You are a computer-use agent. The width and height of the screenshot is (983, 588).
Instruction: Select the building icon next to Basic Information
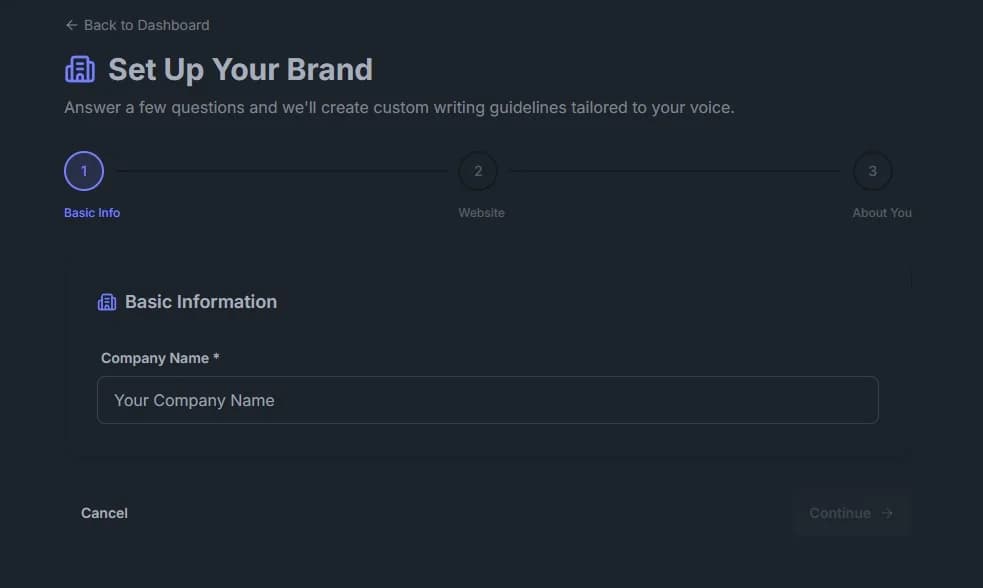[107, 301]
